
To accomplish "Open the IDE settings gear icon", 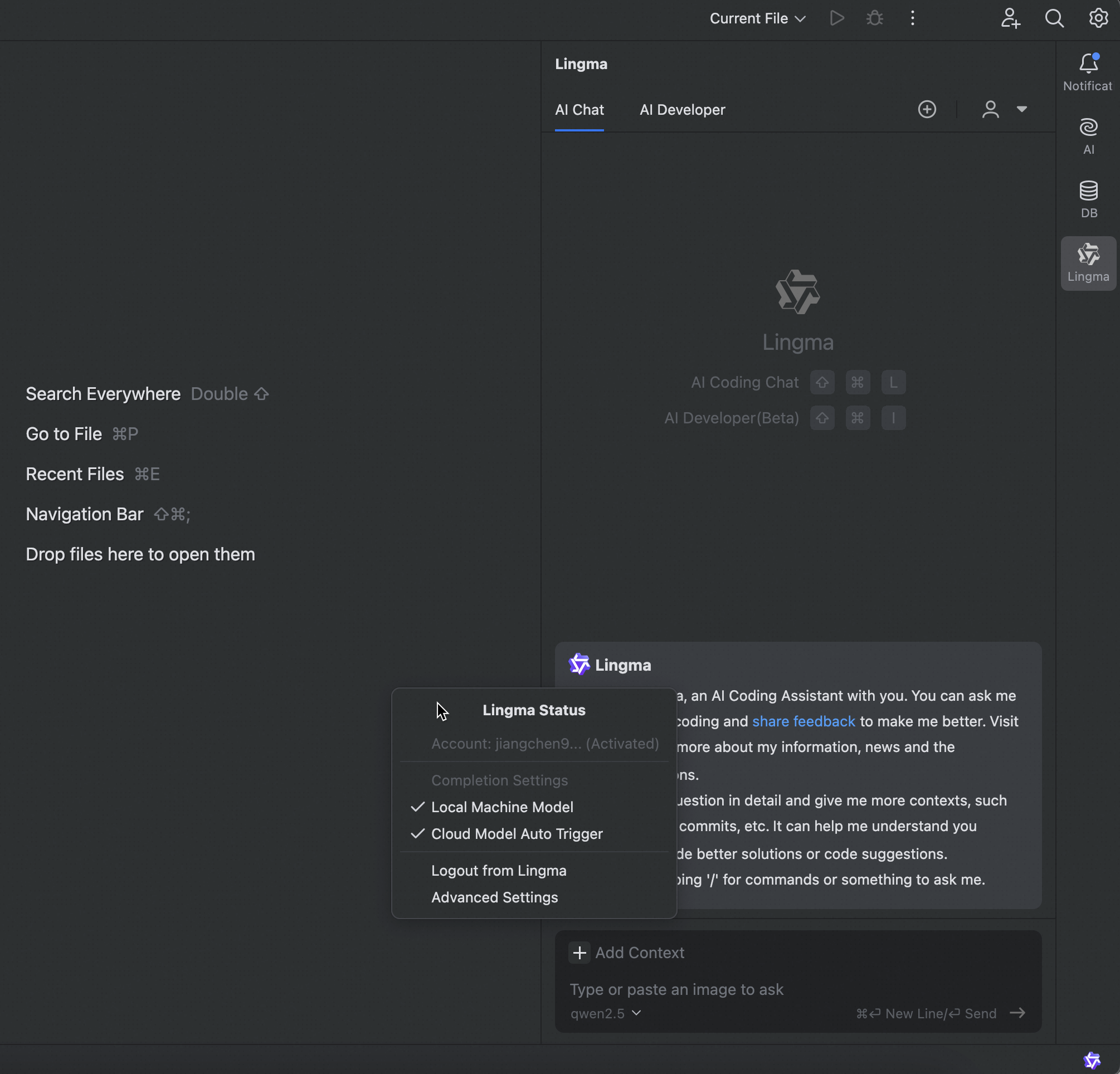I will coord(1098,18).
